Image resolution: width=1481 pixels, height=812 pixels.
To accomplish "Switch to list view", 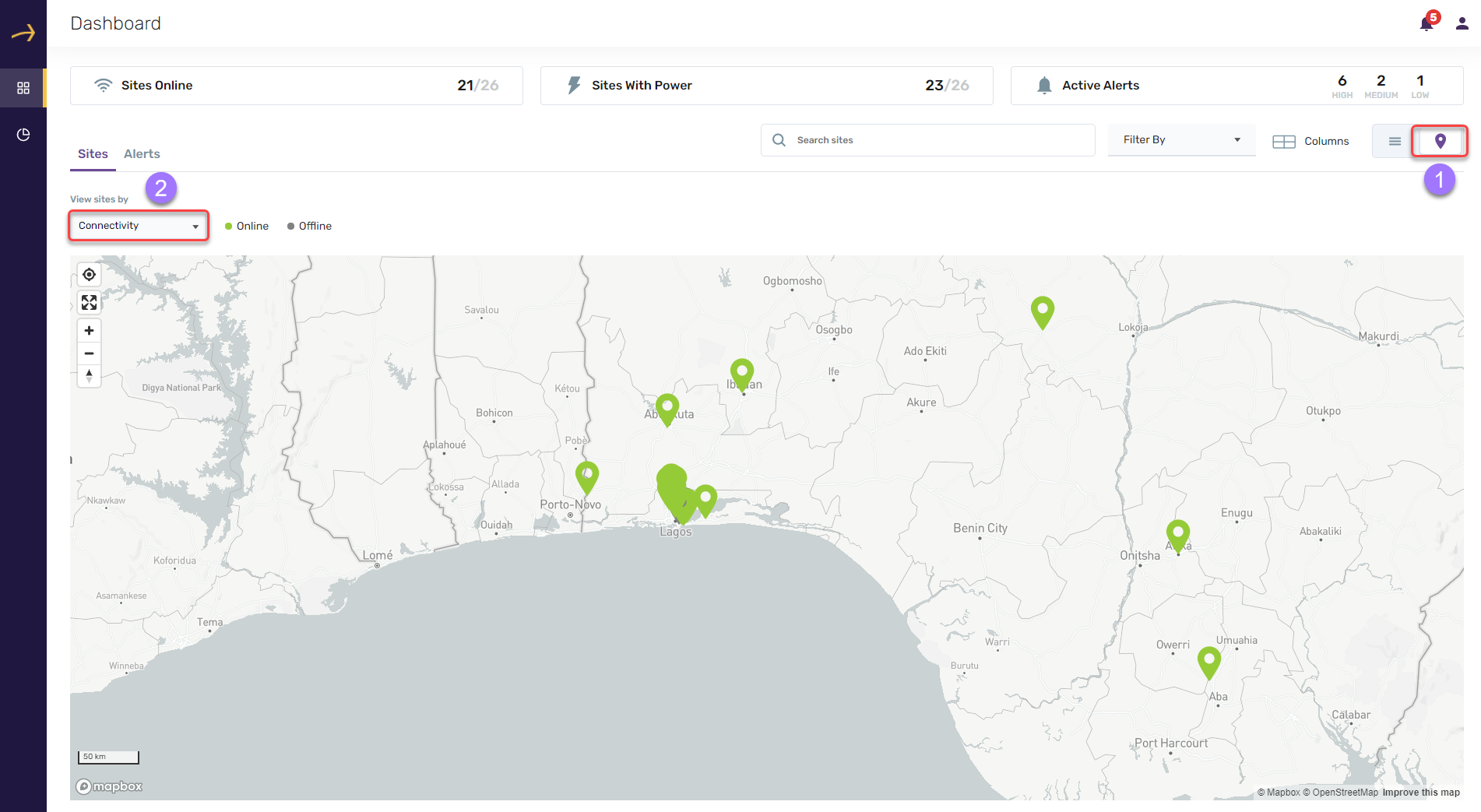I will (x=1395, y=141).
